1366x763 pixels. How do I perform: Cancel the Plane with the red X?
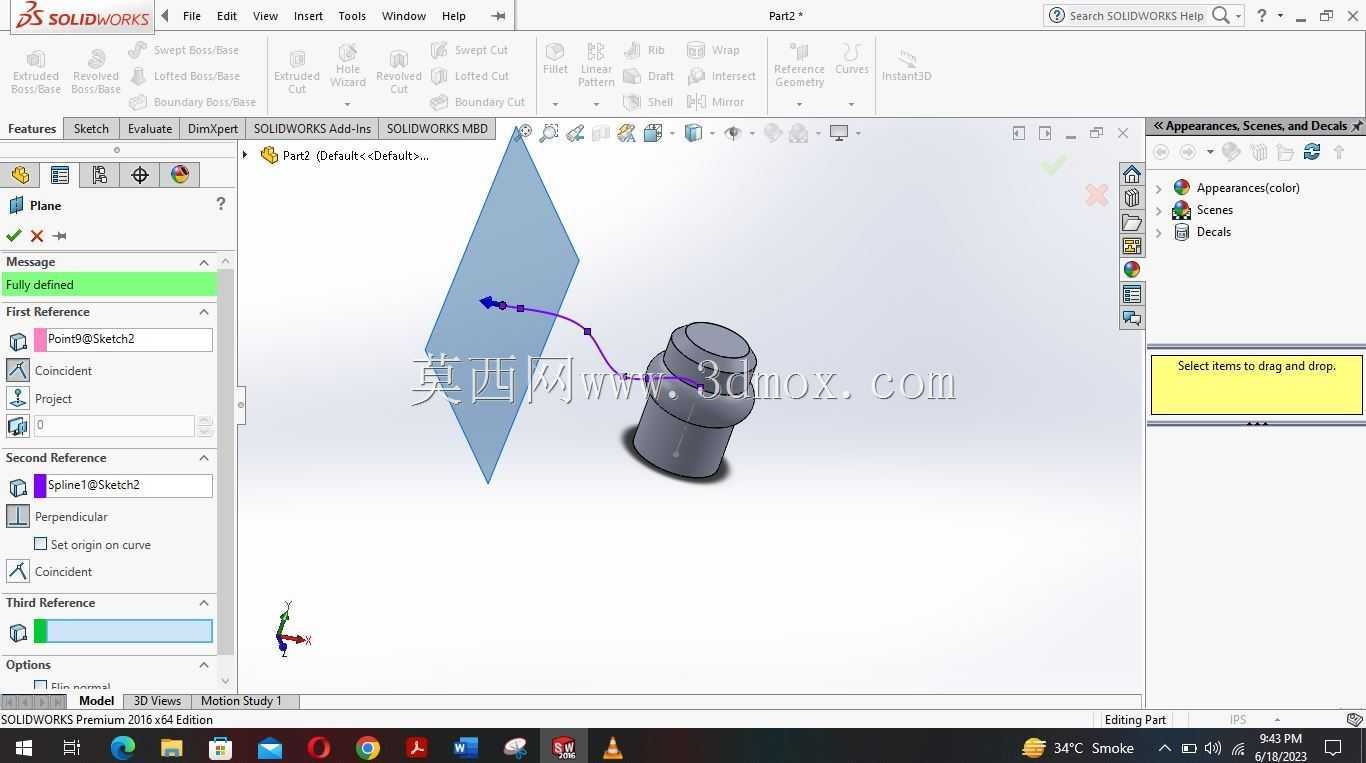[37, 236]
